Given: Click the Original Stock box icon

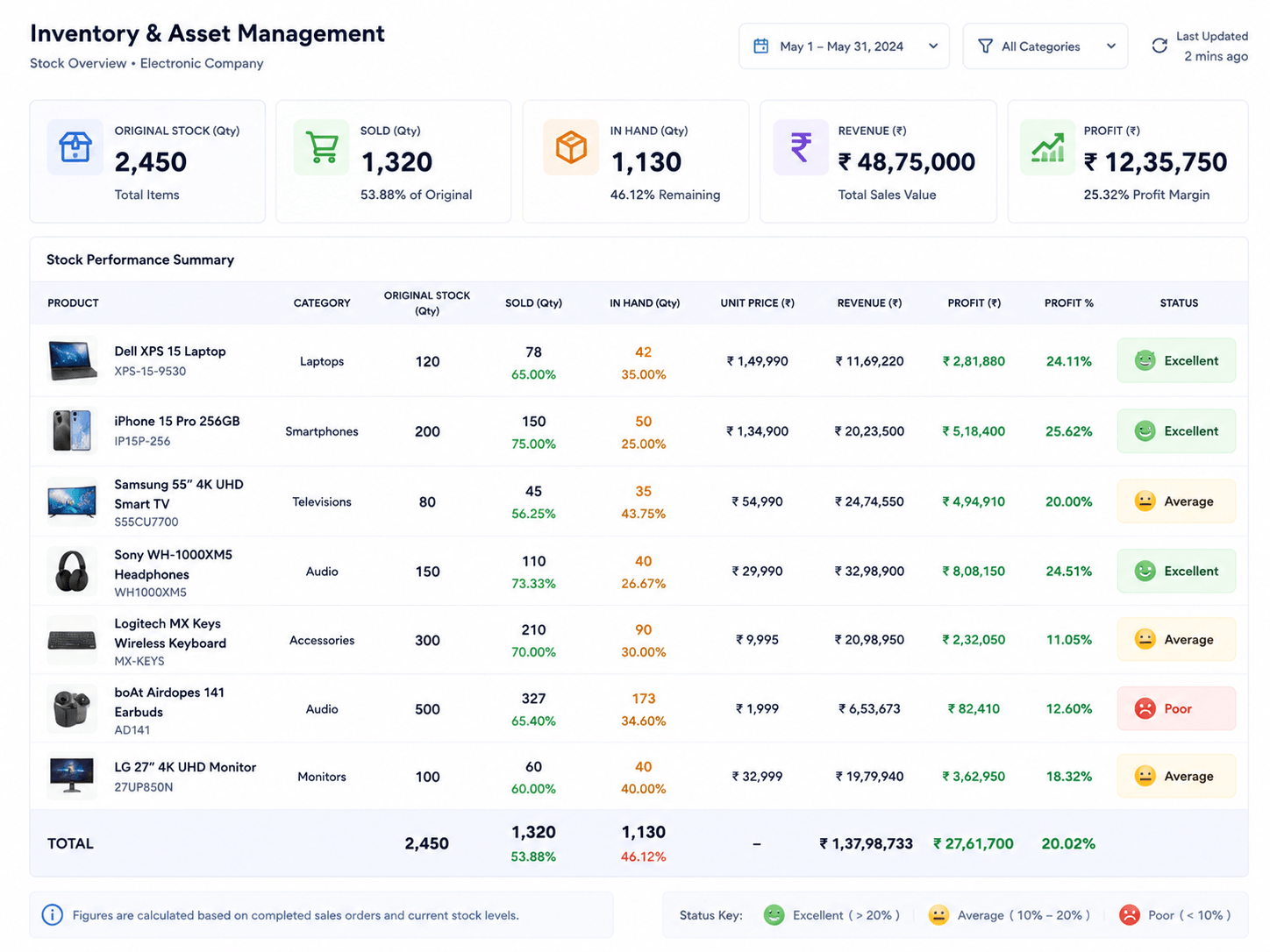Looking at the screenshot, I should pos(75,147).
